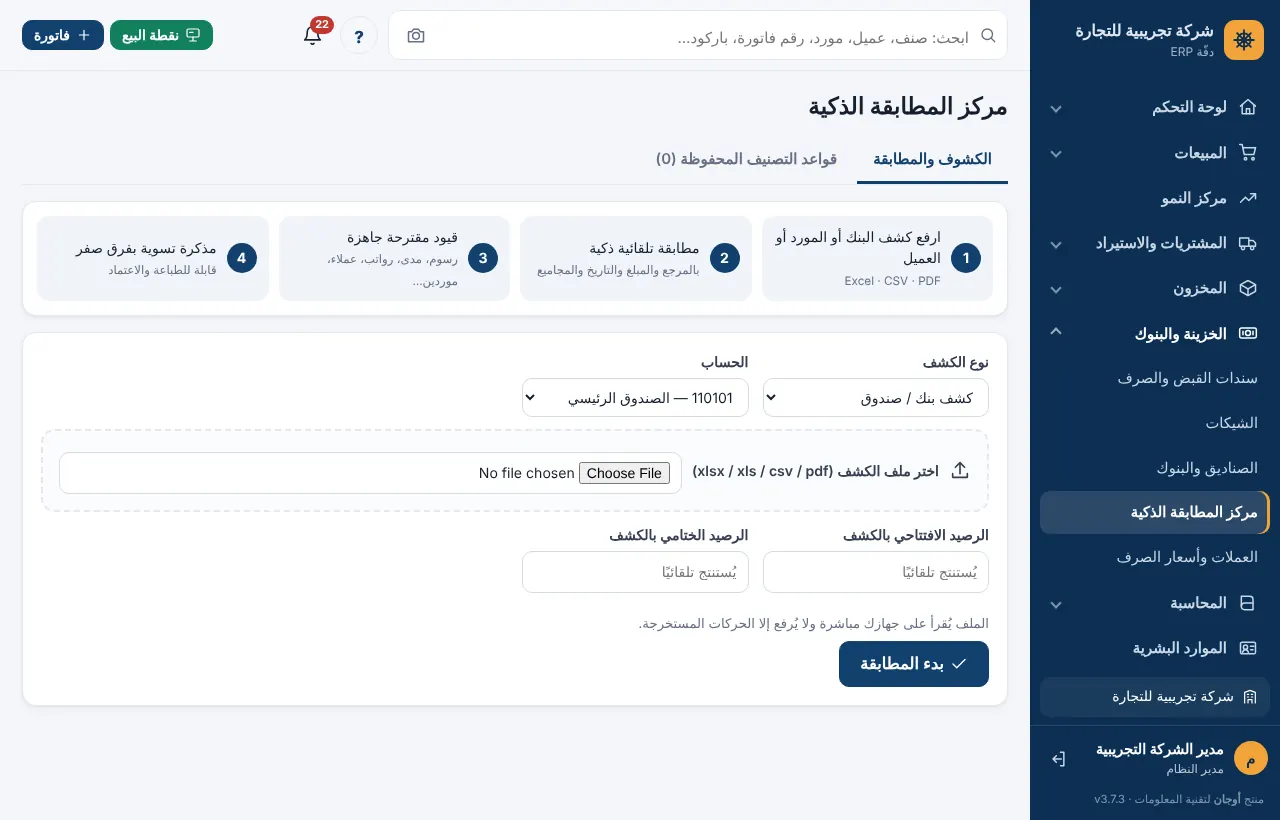
Task: Open نوع الكشف dropdown
Action: coord(876,397)
